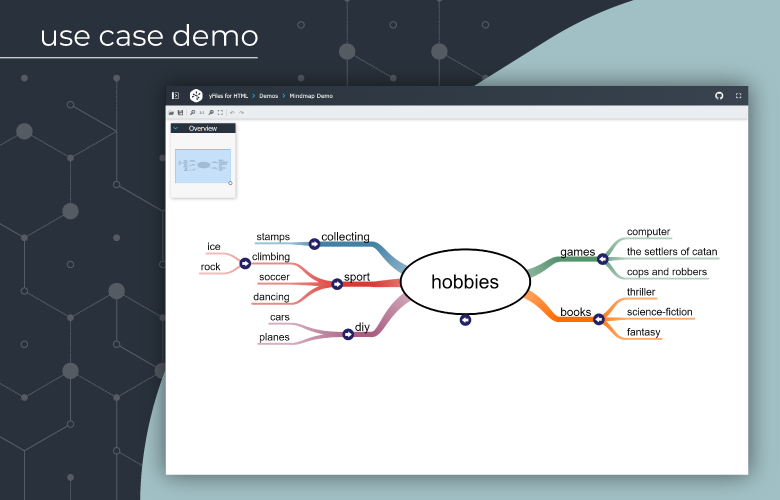Viewport: 780px width, 500px height.
Task: Select the climbing node label
Action: (271, 257)
